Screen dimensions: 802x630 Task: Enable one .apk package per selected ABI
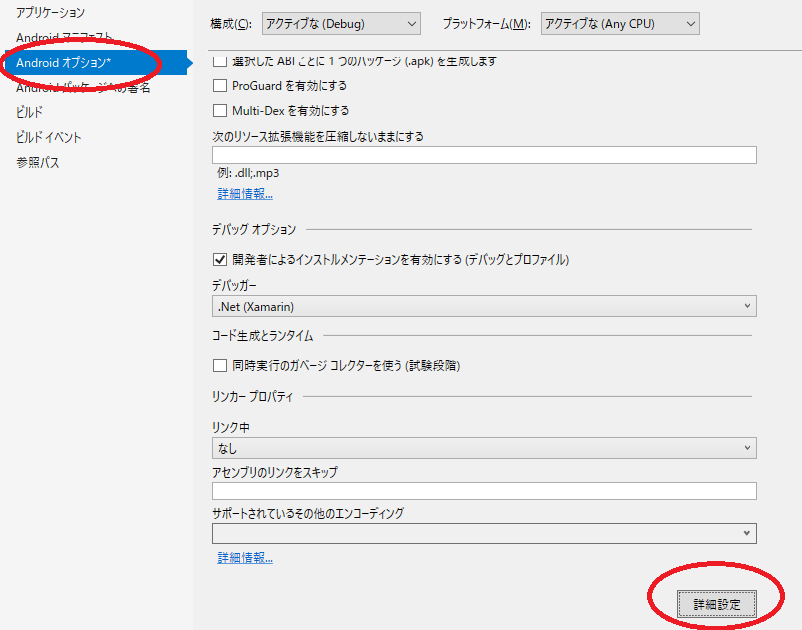pos(220,61)
